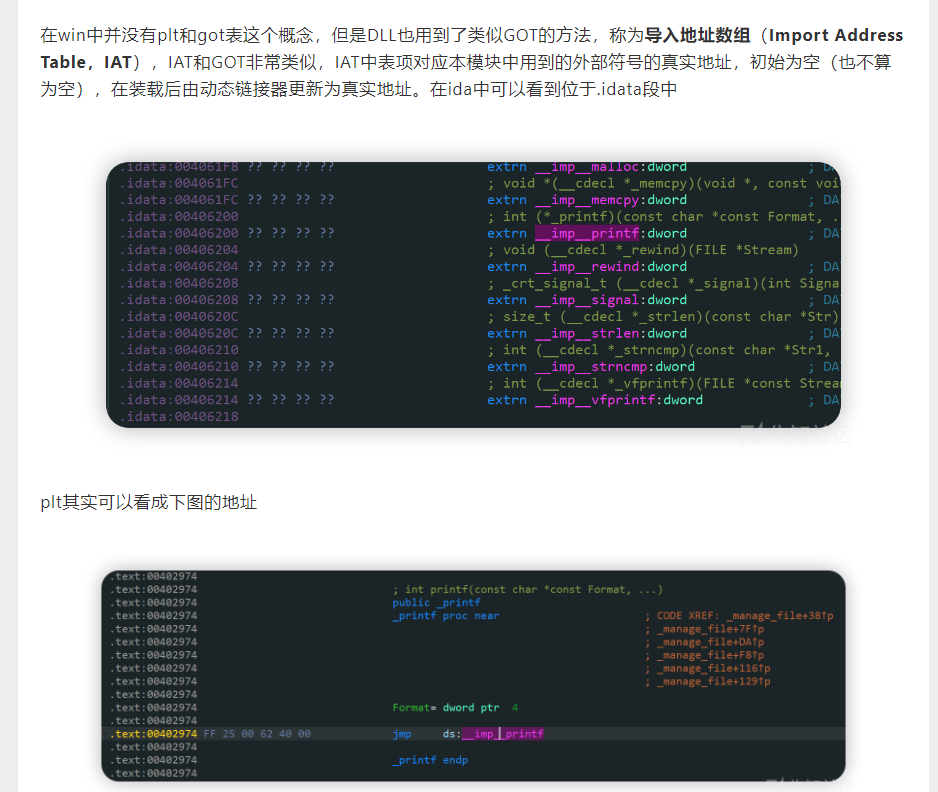Select the _printf endp line
Image resolution: width=938 pixels, height=792 pixels.
pyautogui.click(x=430, y=760)
